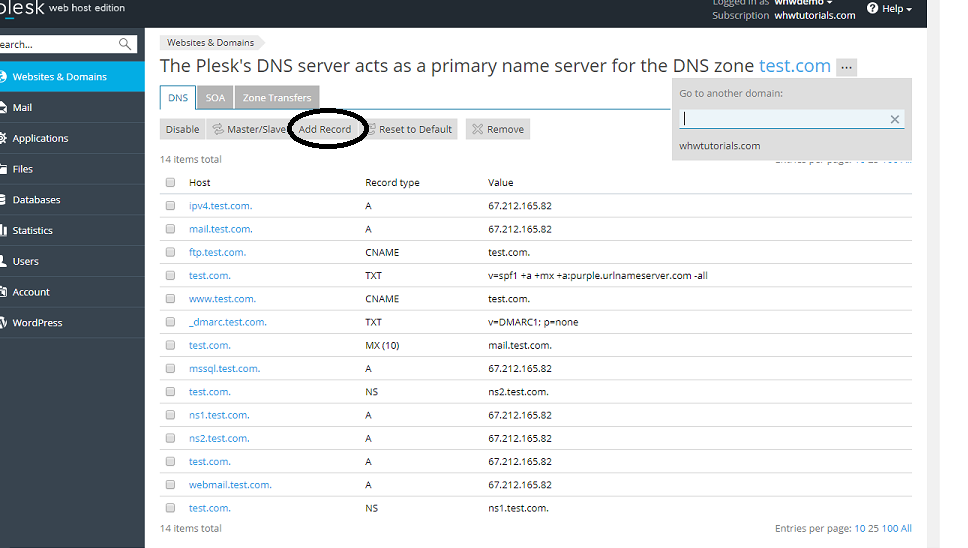Check the select-all checkbox beside Host header
The height and width of the screenshot is (548, 968).
pos(170,183)
